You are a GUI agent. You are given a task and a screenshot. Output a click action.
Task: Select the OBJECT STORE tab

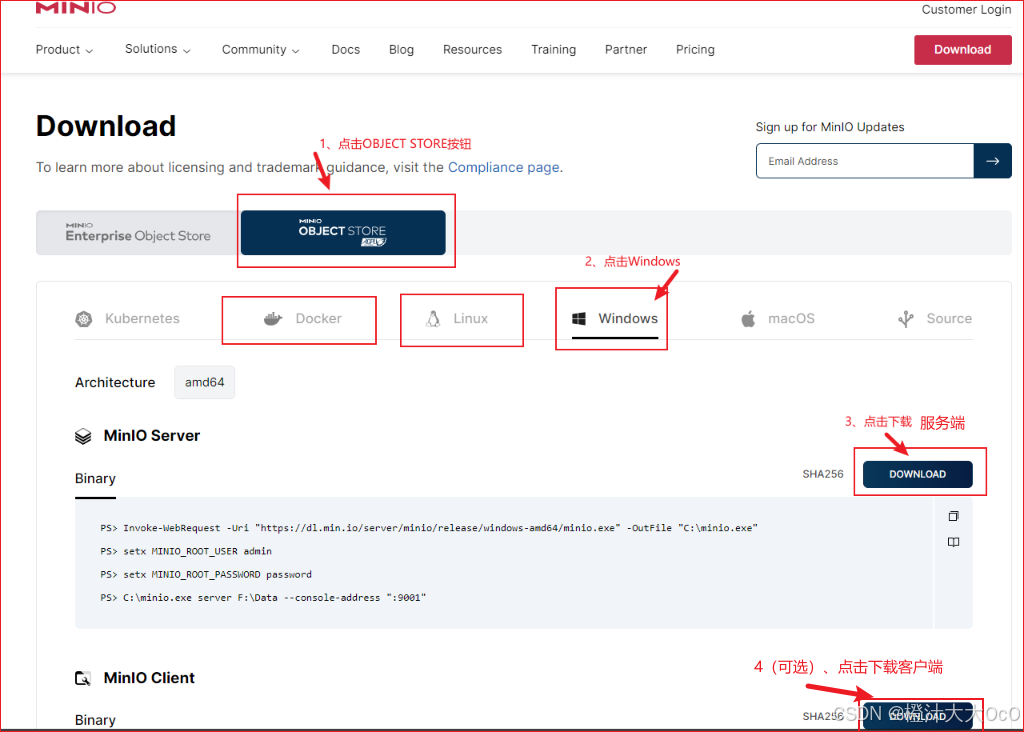click(343, 232)
